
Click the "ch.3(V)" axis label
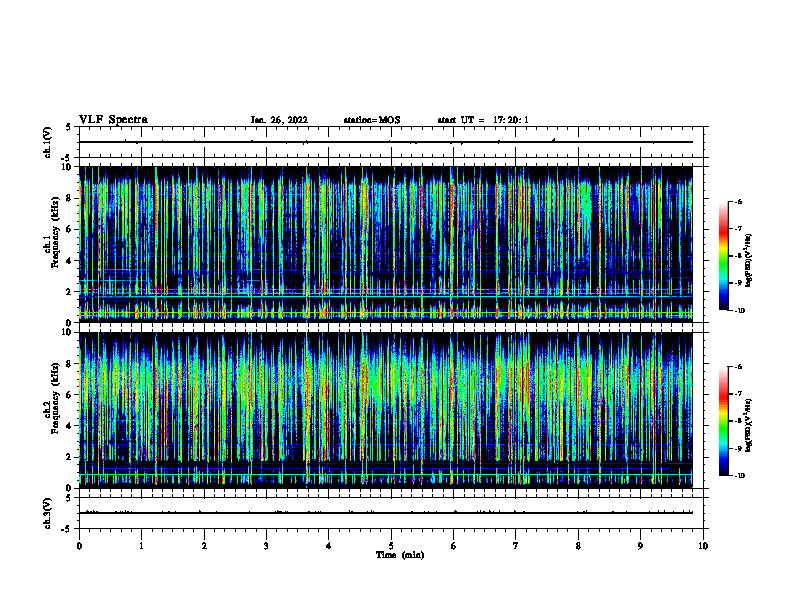pos(48,513)
